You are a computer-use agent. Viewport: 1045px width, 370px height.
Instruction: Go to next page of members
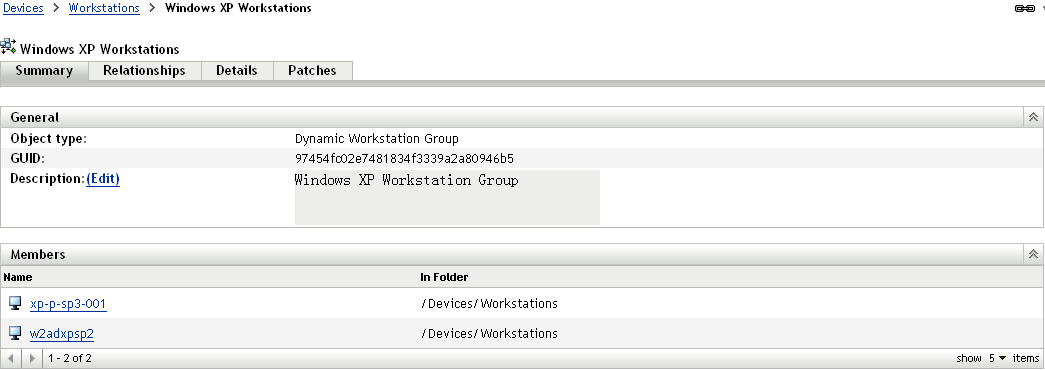32,359
